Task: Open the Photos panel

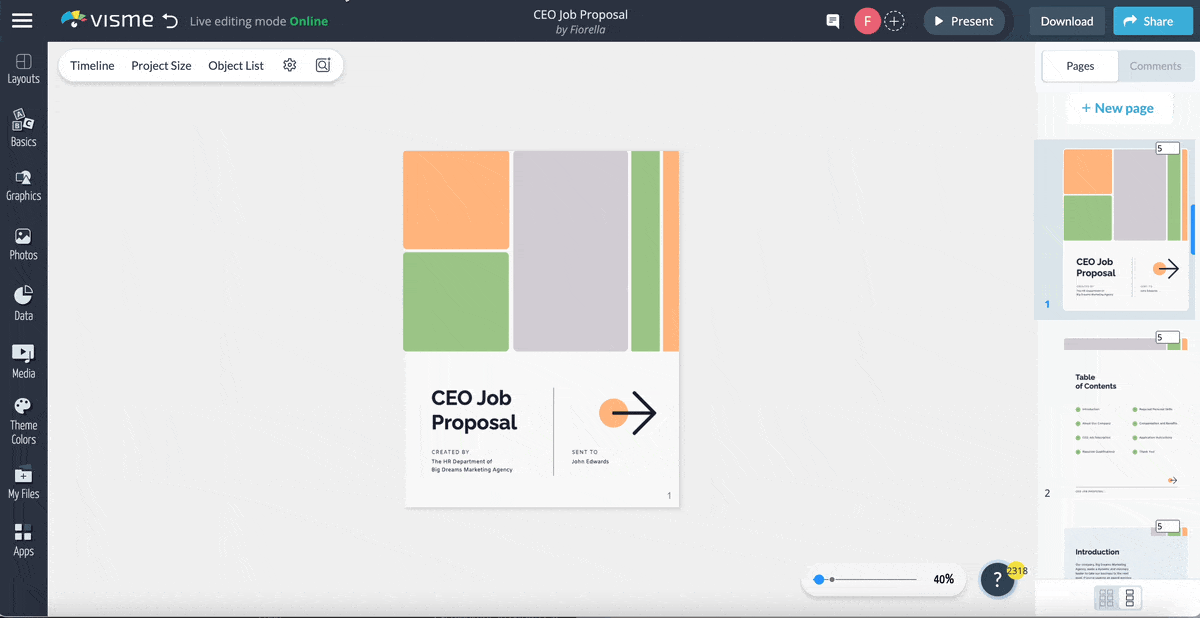Action: coord(22,244)
